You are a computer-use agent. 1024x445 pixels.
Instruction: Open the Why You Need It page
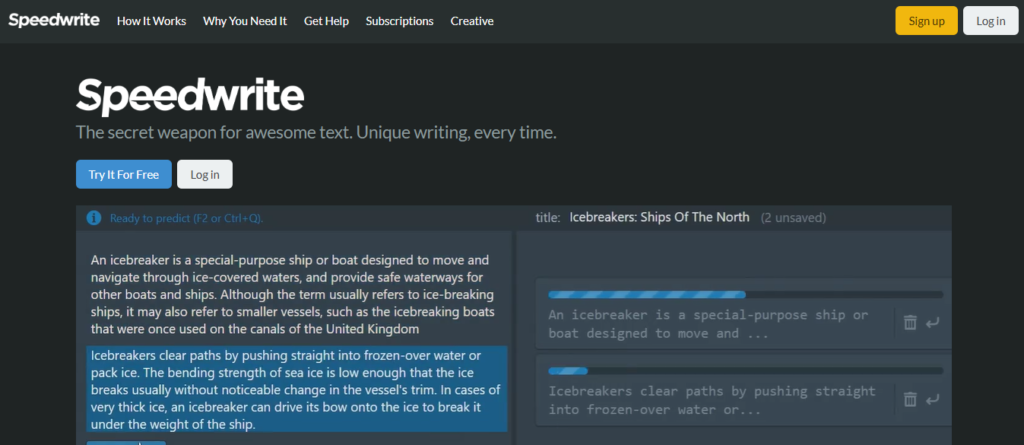click(x=245, y=21)
